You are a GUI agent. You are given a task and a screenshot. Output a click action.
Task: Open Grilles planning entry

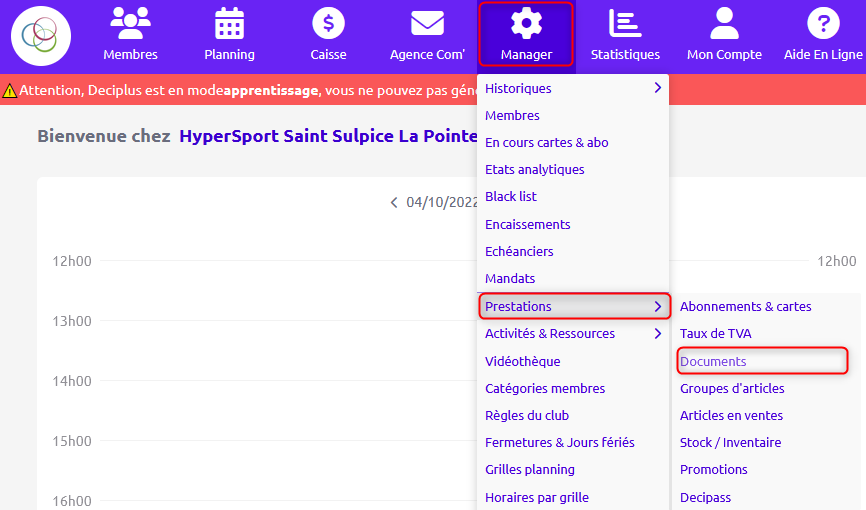coord(530,470)
